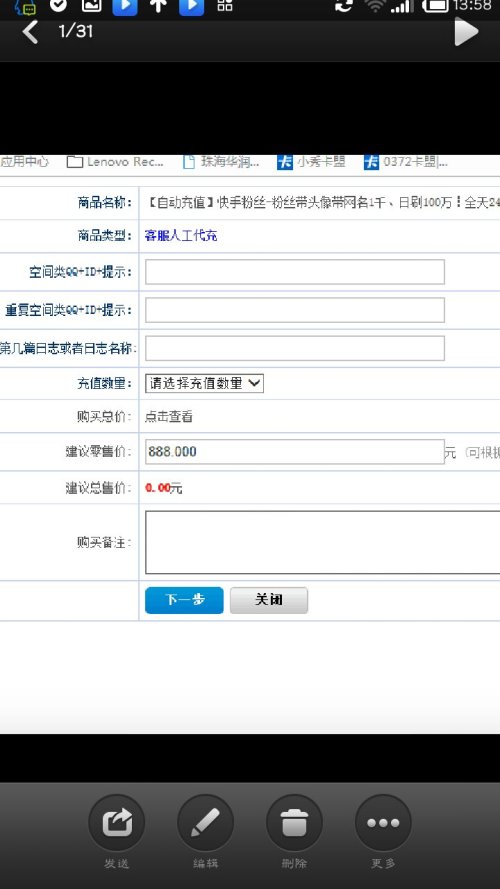Click the 1/31 image counter

(75, 31)
